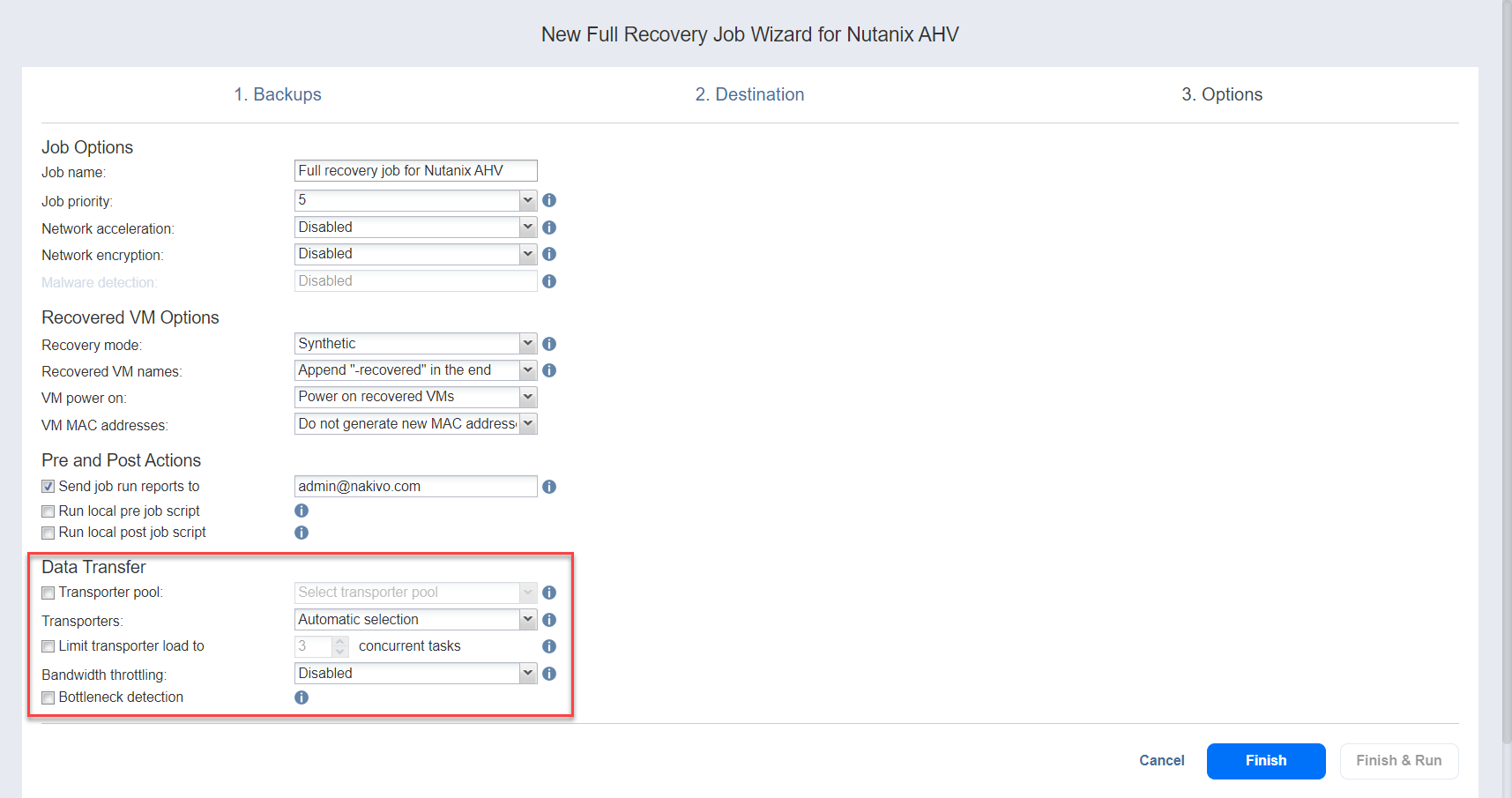Go to the Backups wizard step
Screen dimensions: 1512x798
(x=278, y=94)
